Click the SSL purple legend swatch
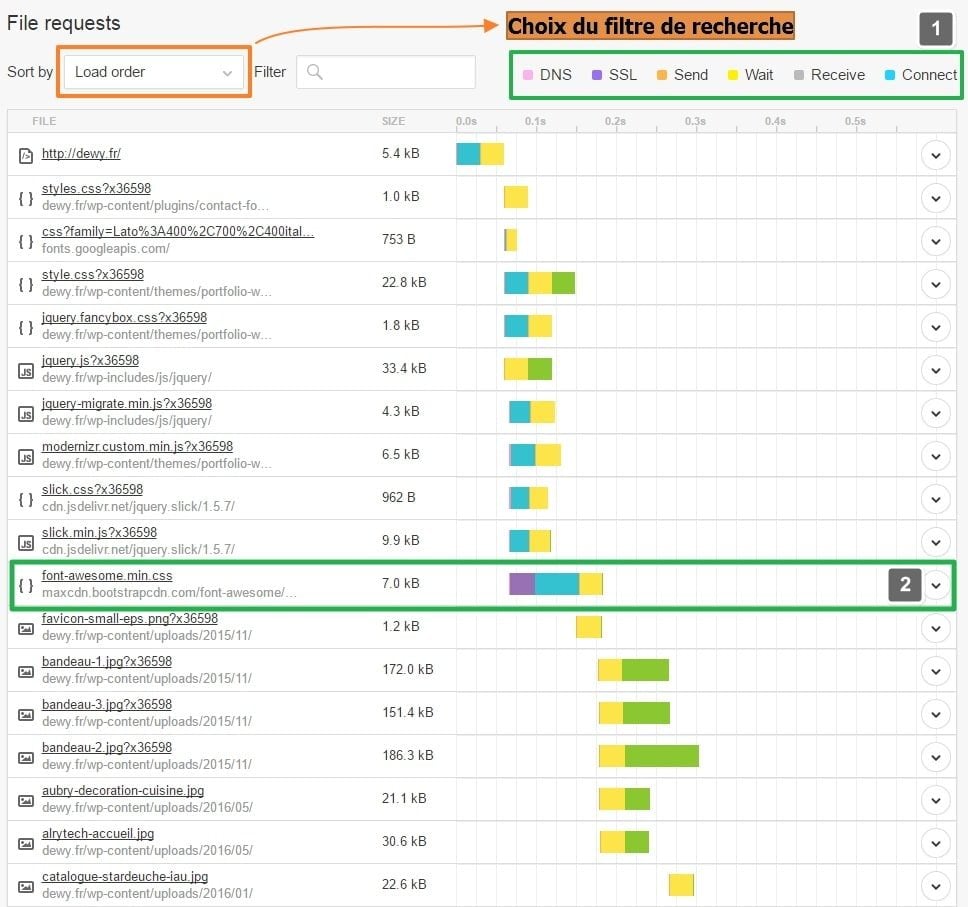Screen dimensions: 968x907 (597, 75)
